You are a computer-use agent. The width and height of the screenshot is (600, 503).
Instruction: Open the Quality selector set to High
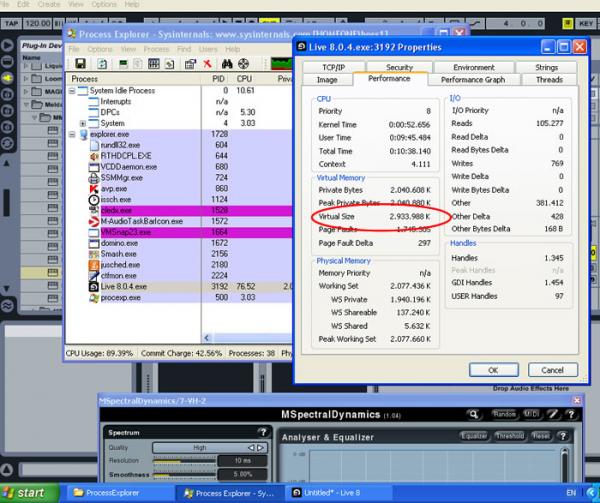pos(199,447)
